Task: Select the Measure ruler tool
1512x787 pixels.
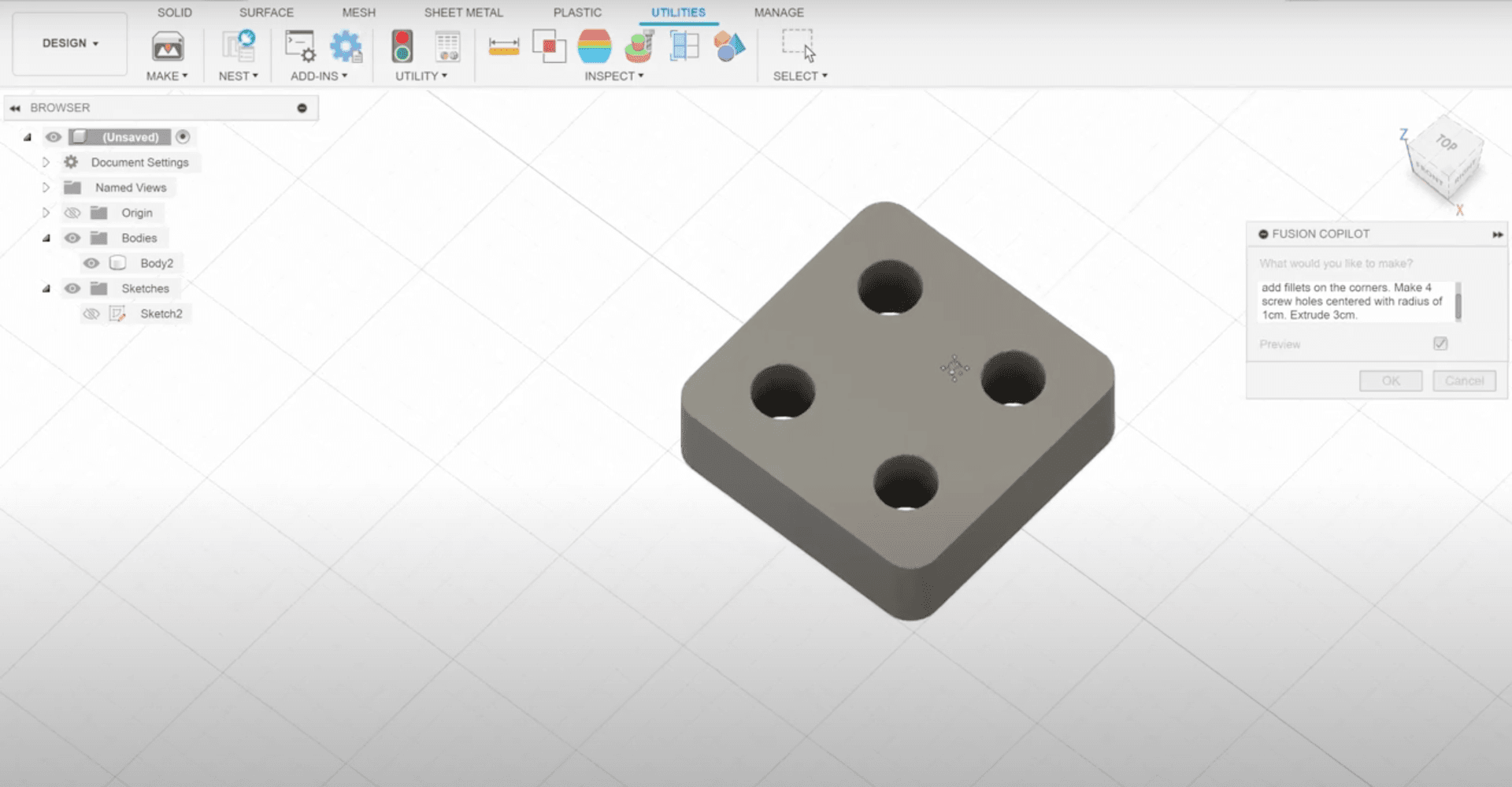Action: pyautogui.click(x=504, y=46)
